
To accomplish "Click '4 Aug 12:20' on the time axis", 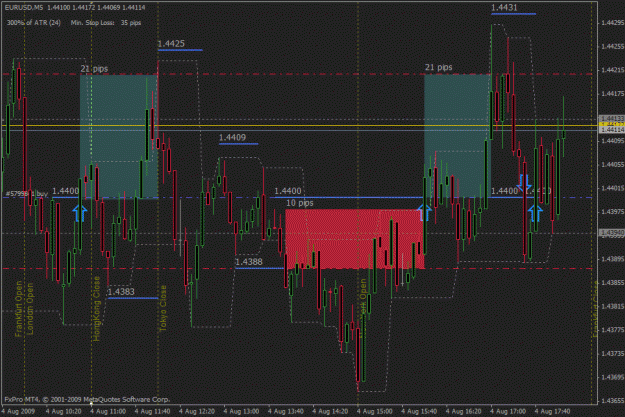I will tap(197, 411).
